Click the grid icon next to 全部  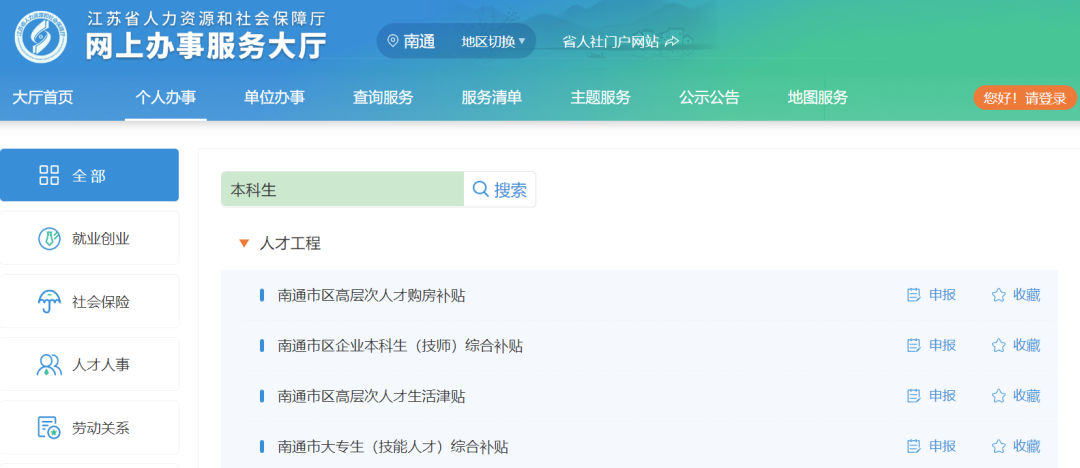click(x=49, y=175)
